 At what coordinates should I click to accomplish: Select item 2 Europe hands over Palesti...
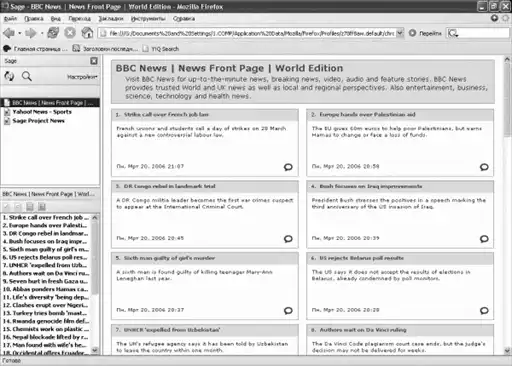pyautogui.click(x=46, y=226)
